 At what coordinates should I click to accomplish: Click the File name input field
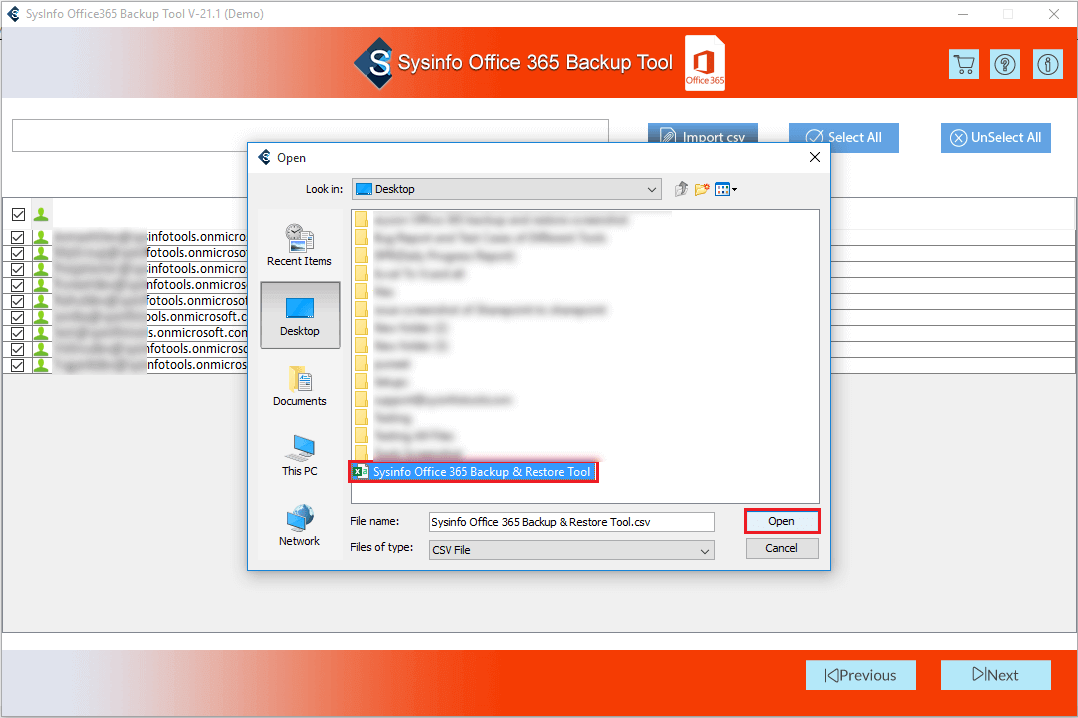[x=571, y=522]
